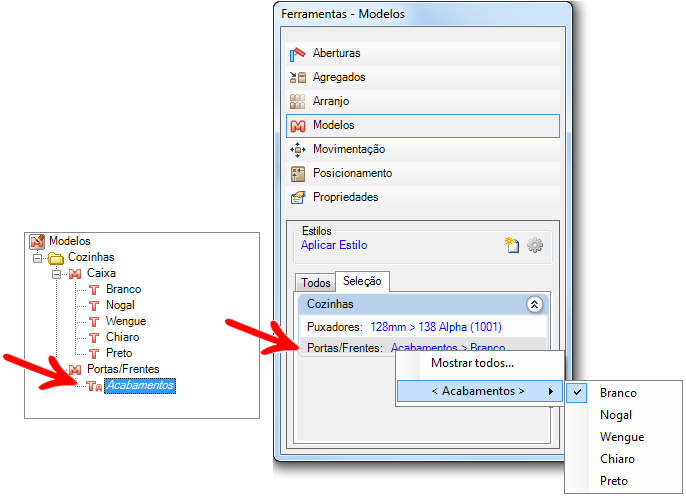The width and height of the screenshot is (686, 496).
Task: Click the 128mm > 138 Alpha (1001) link
Action: (436, 327)
